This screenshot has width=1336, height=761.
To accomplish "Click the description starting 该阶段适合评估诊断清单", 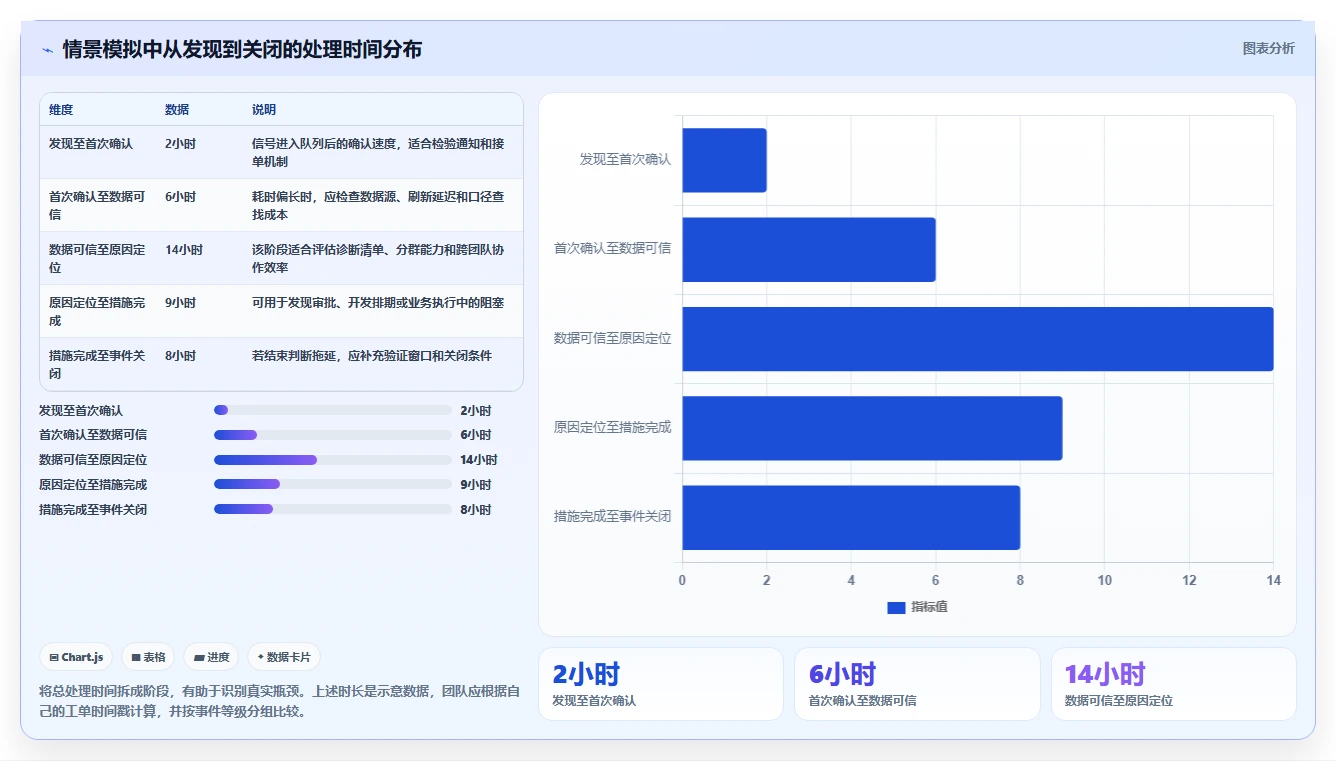I will point(378,259).
